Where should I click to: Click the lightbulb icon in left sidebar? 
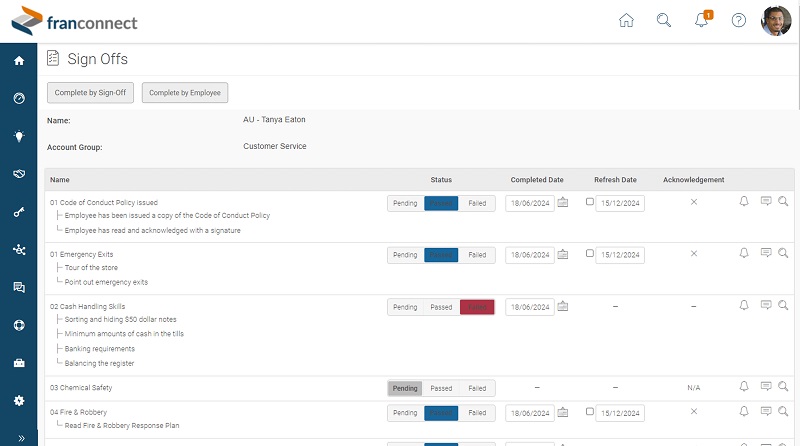pyautogui.click(x=18, y=136)
